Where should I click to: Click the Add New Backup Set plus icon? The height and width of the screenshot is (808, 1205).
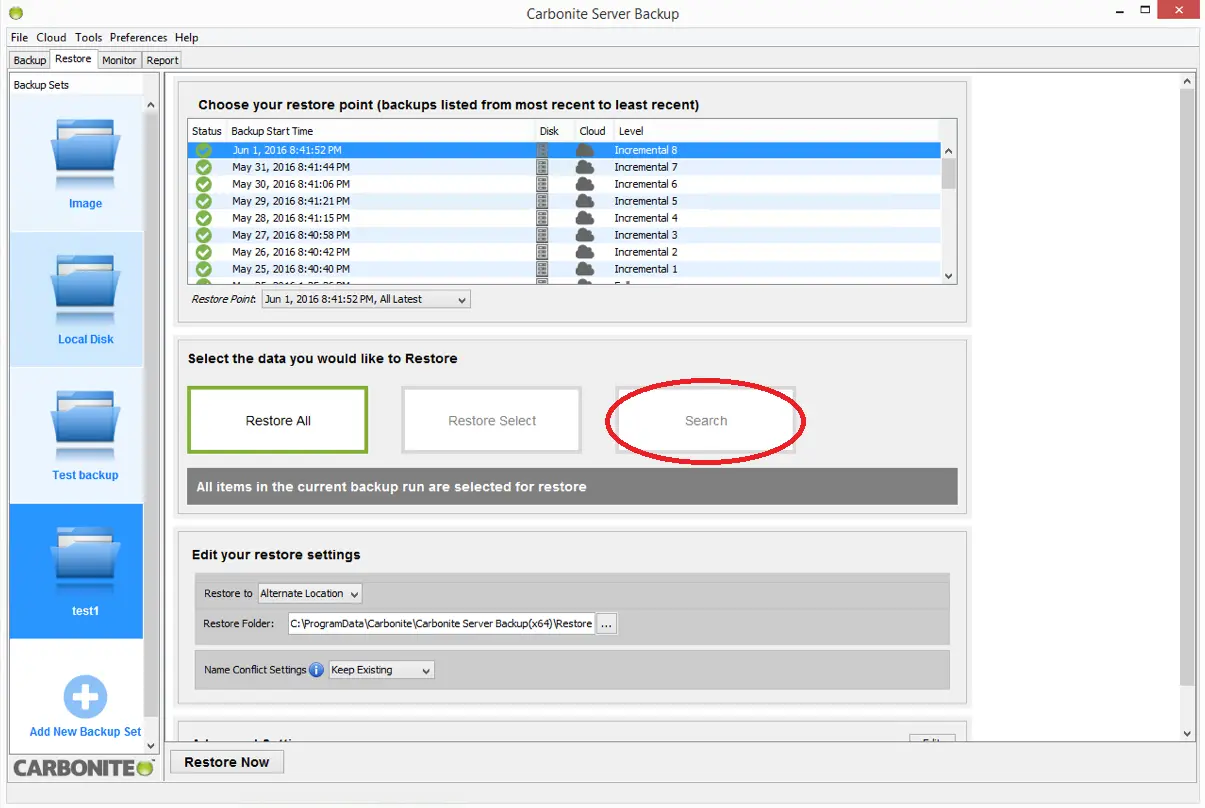tap(85, 698)
